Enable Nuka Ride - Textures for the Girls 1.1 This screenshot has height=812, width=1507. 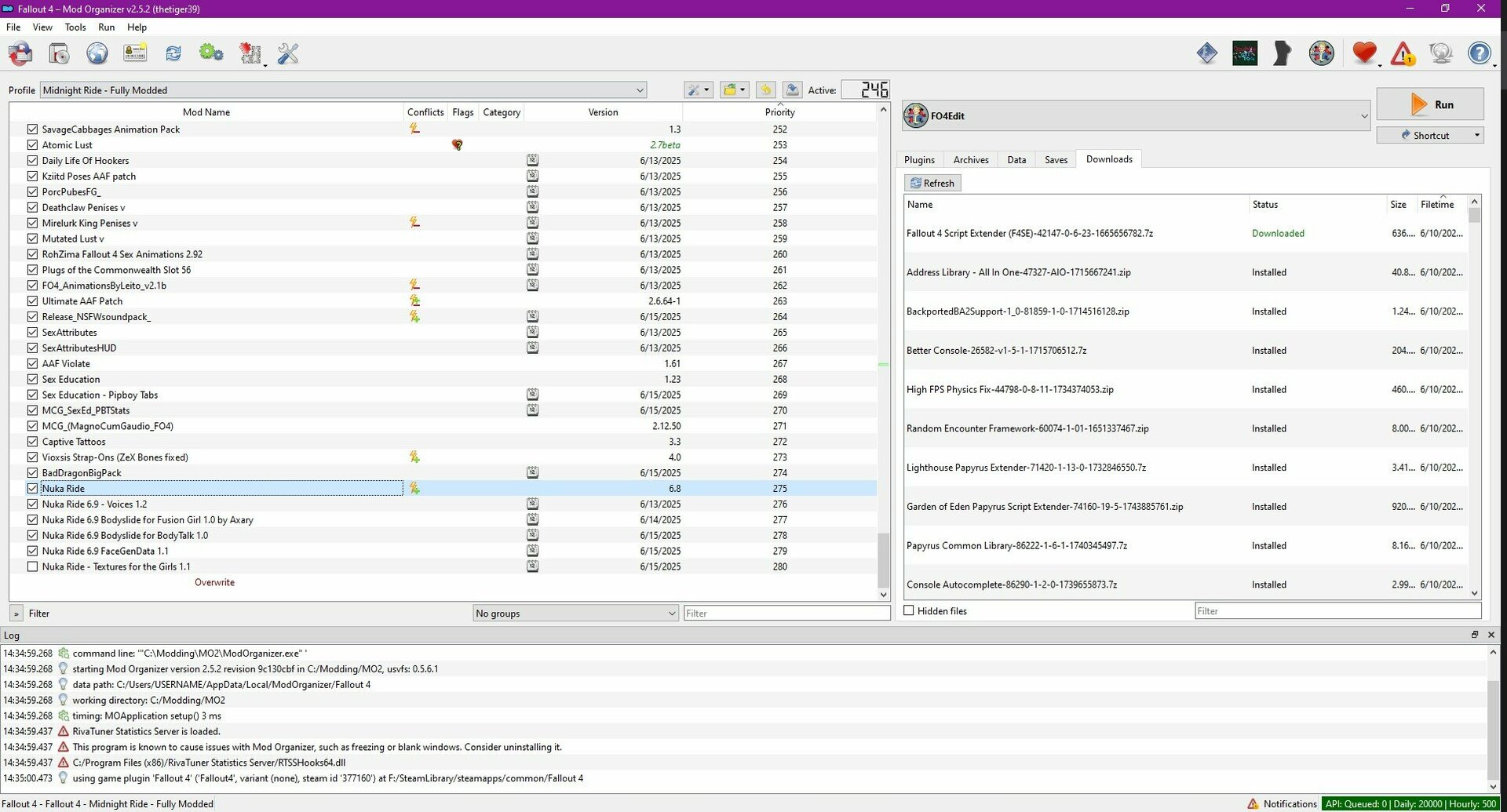(x=32, y=566)
